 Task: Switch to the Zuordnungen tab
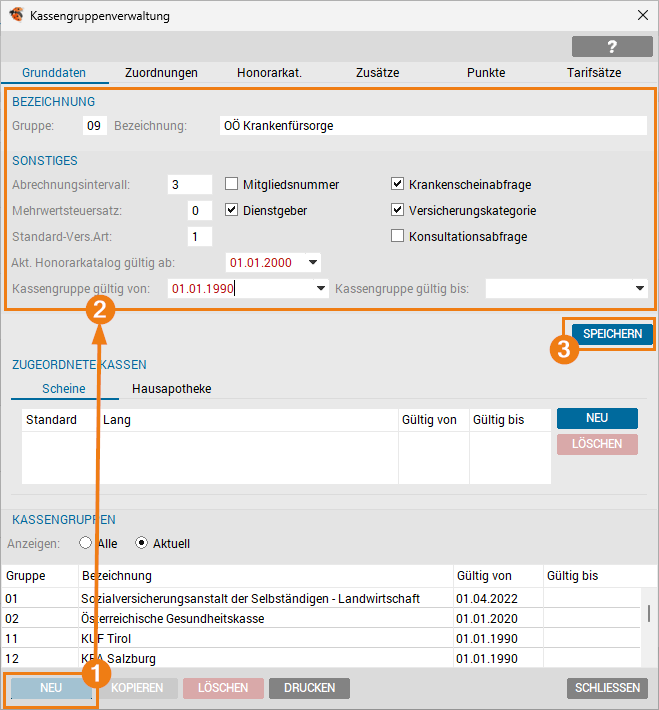tap(161, 72)
